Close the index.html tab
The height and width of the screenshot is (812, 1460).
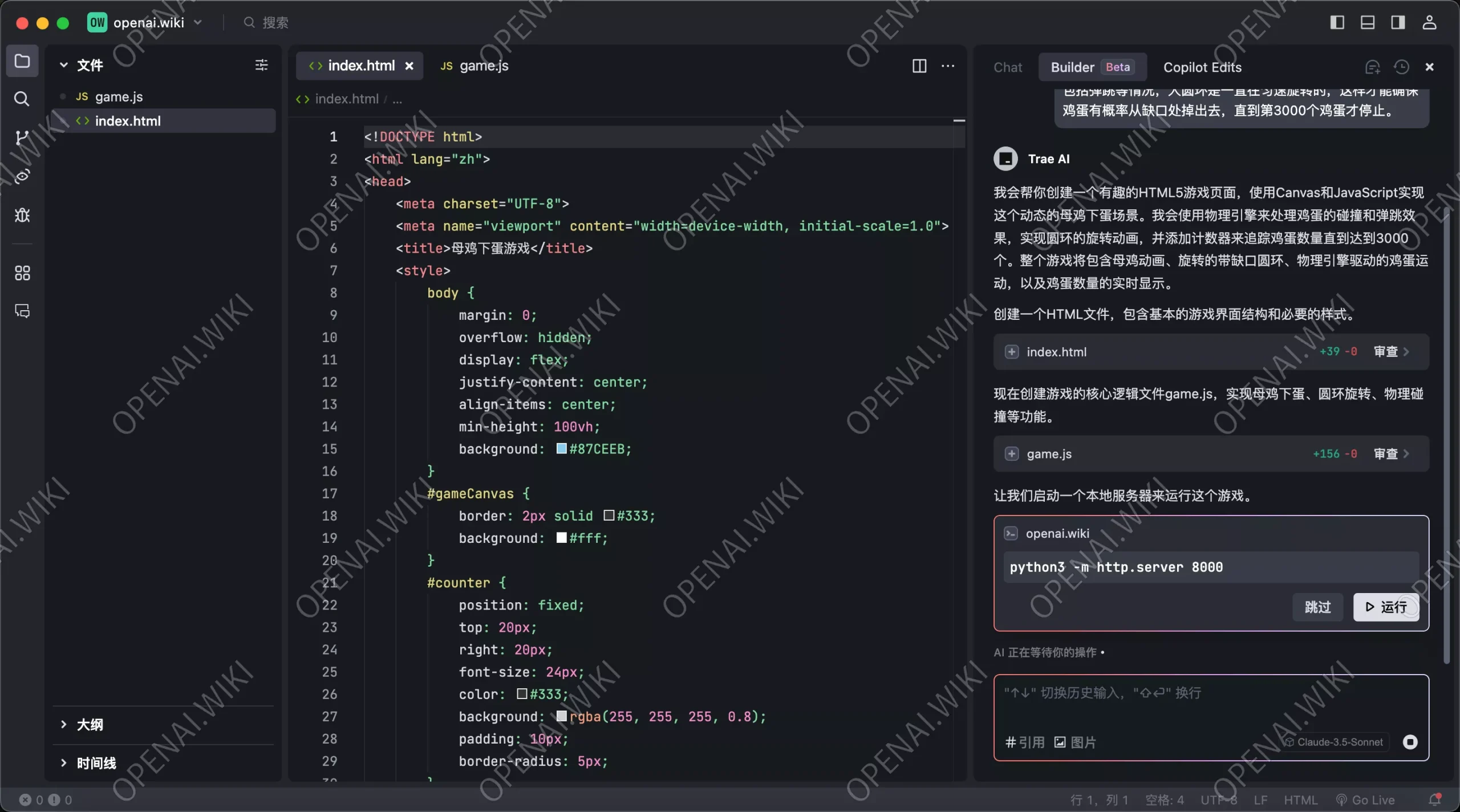pos(409,66)
